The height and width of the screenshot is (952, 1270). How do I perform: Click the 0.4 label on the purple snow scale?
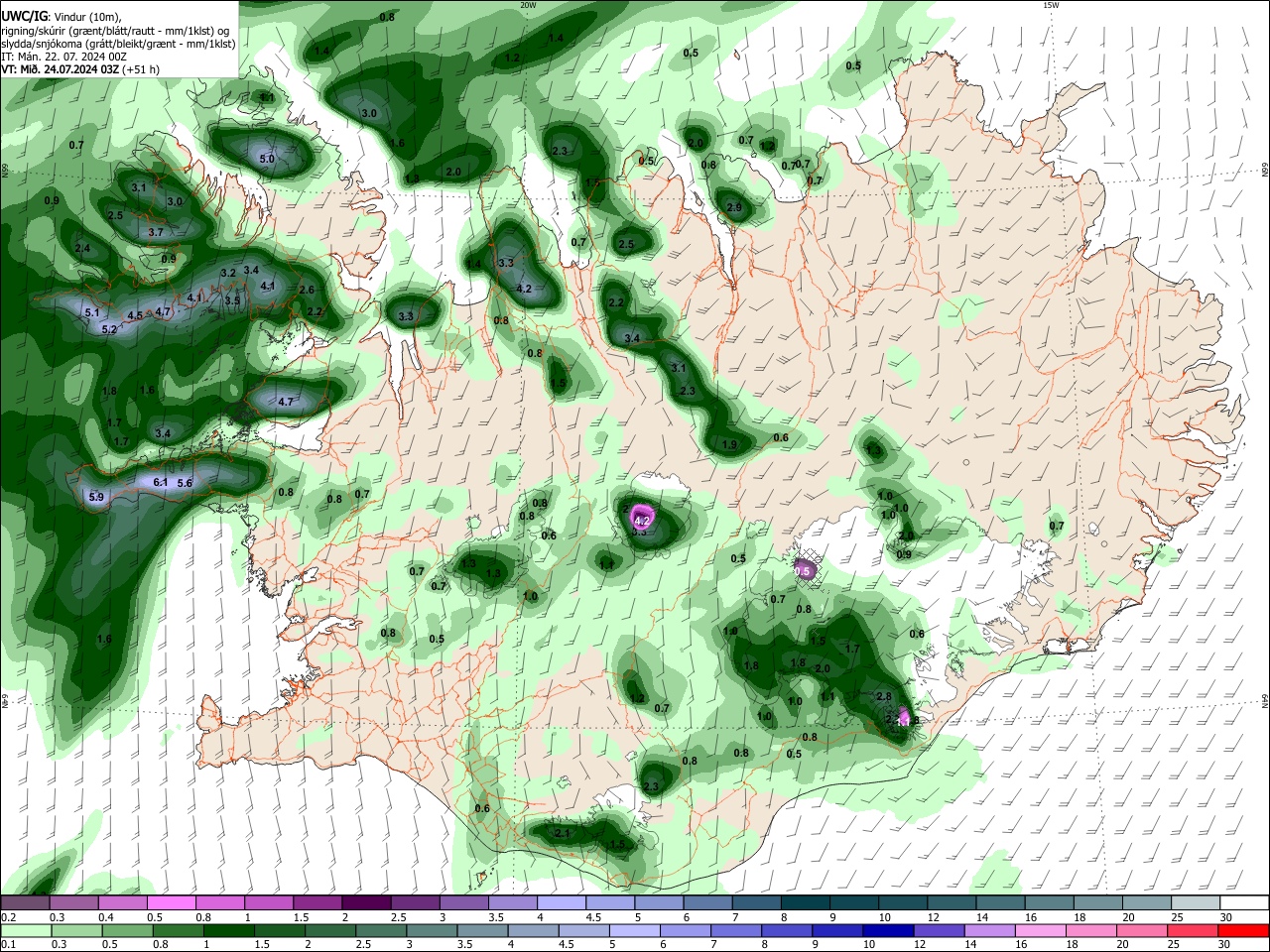[x=106, y=917]
